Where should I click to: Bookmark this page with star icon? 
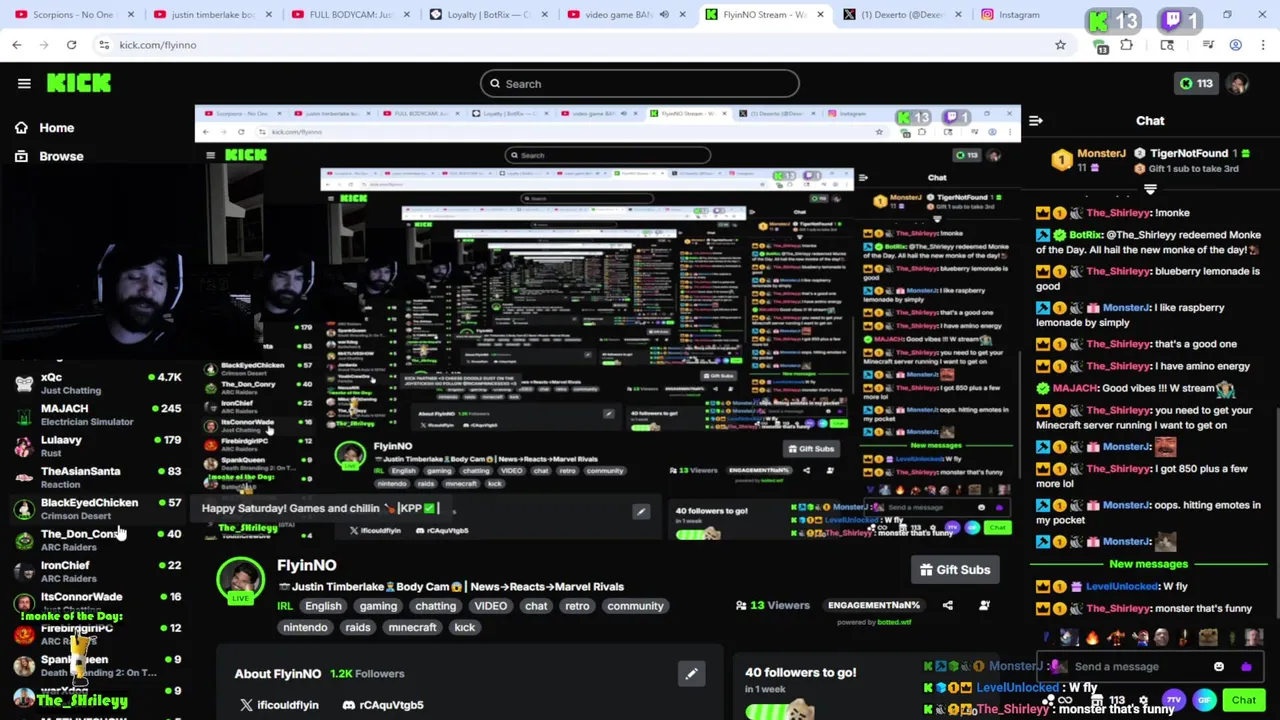(x=1060, y=45)
